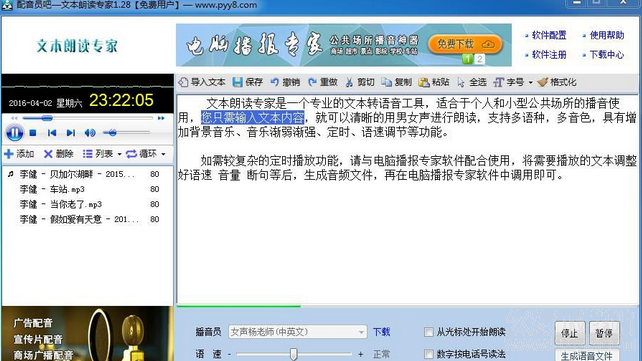The height and width of the screenshot is (361, 642).
Task: Paste text using the 粘贴 icon
Action: [x=434, y=82]
